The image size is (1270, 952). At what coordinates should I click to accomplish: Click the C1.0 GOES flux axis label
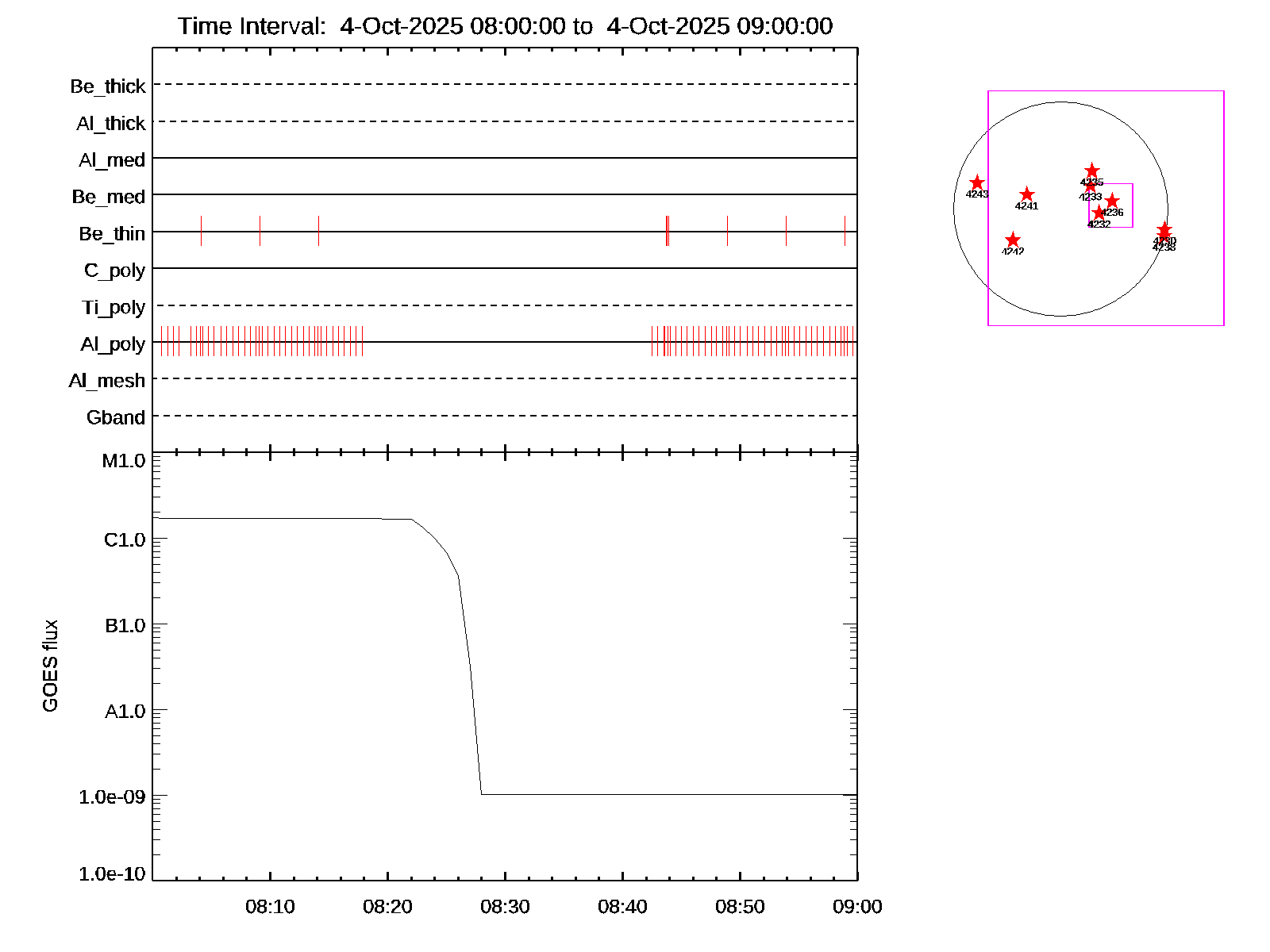pyautogui.click(x=125, y=540)
